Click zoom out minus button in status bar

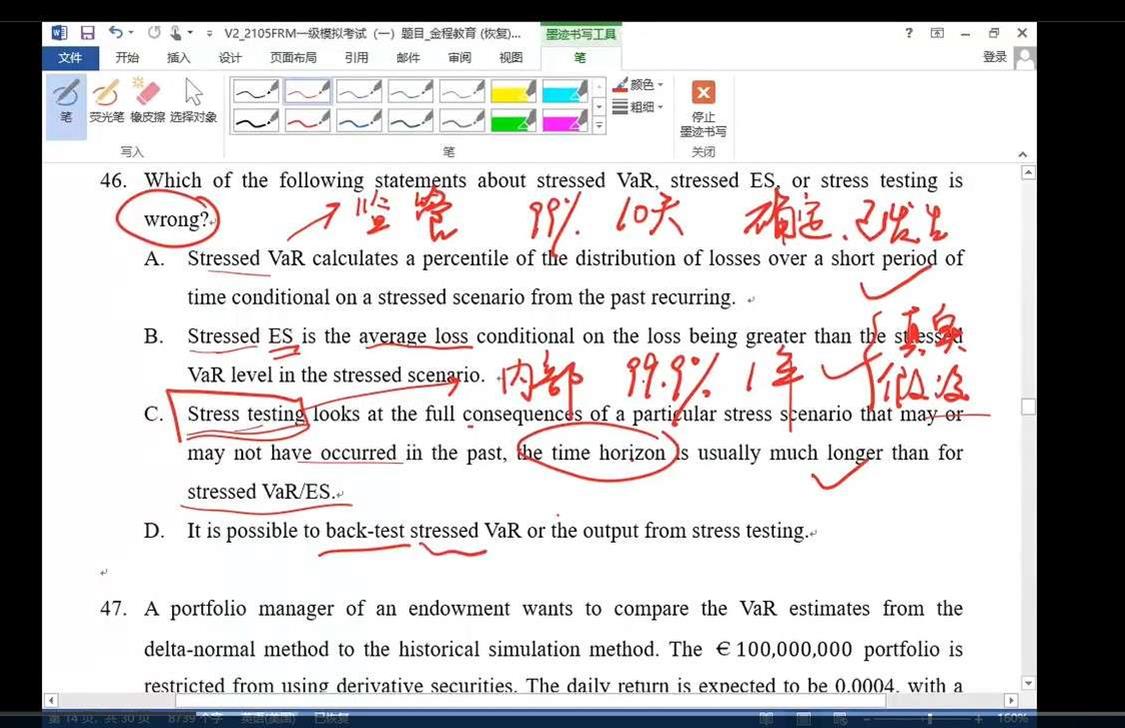866,718
